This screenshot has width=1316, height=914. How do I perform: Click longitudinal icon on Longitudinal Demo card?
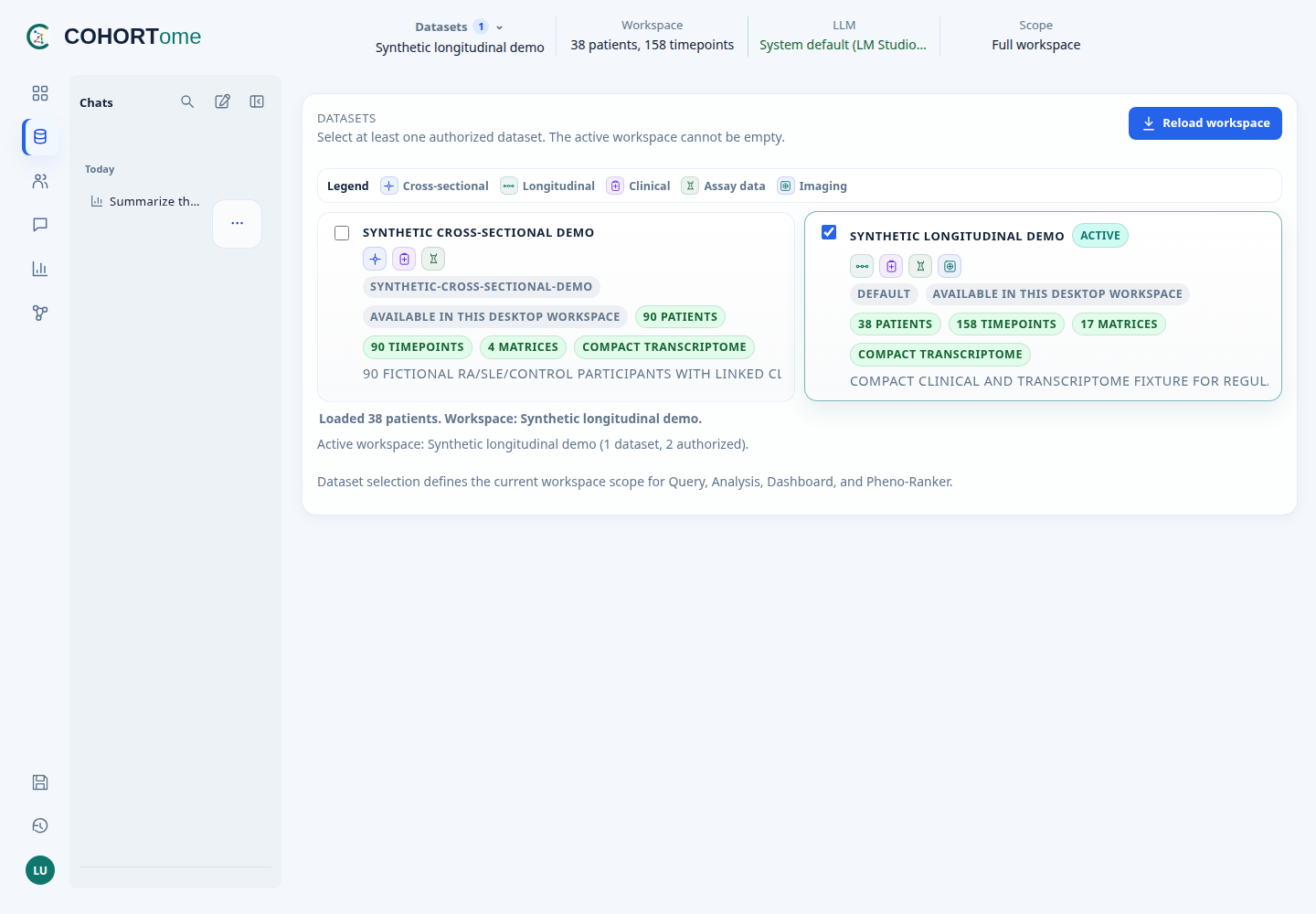pyautogui.click(x=862, y=266)
